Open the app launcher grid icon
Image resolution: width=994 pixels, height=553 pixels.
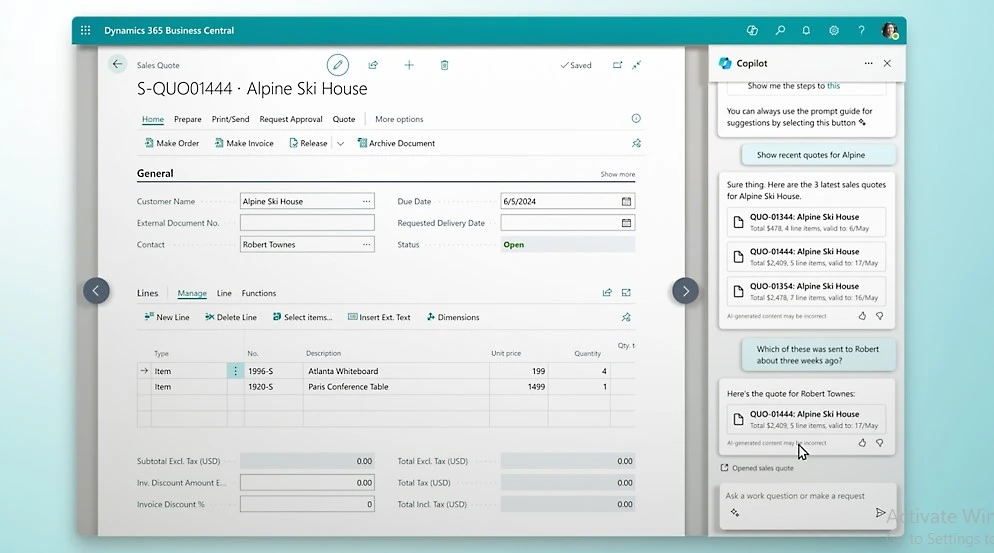pyautogui.click(x=86, y=30)
